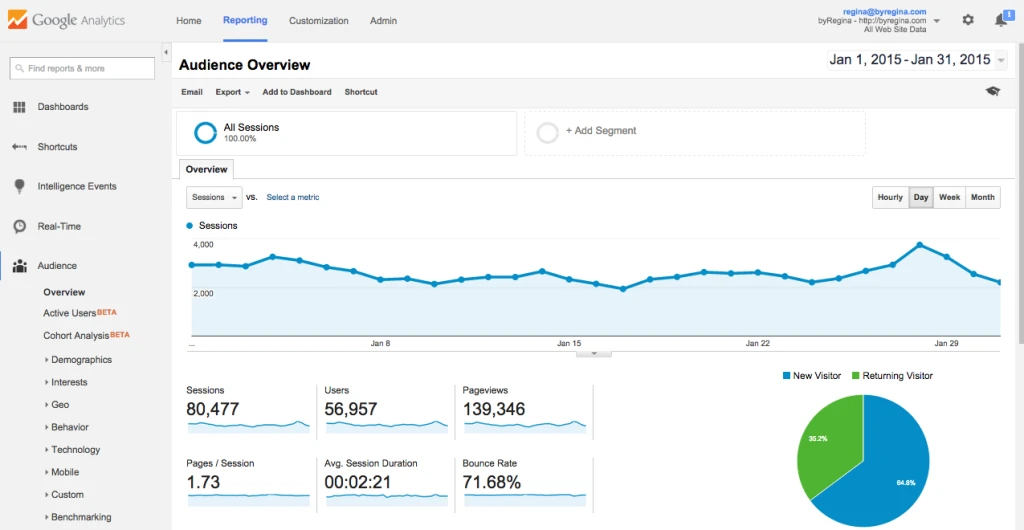This screenshot has height=530, width=1024.
Task: Collapse the sidebar with the arrow handle
Action: 166,52
